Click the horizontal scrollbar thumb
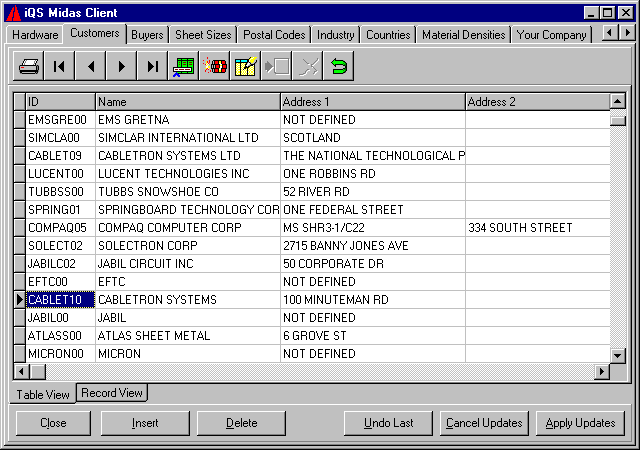The height and width of the screenshot is (450, 640). 38,372
